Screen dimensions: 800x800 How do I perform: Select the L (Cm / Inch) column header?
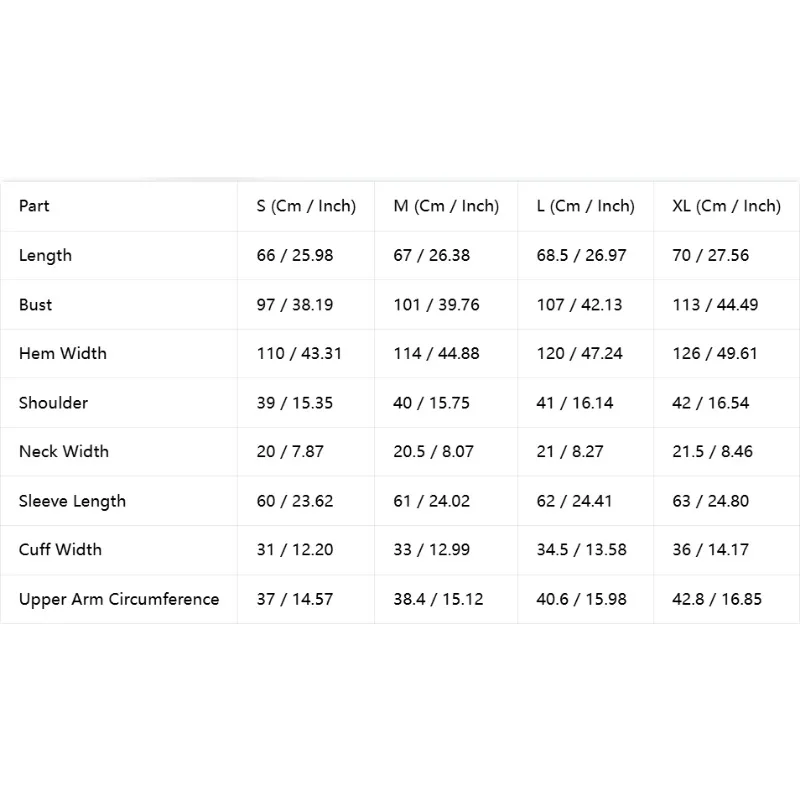(585, 206)
